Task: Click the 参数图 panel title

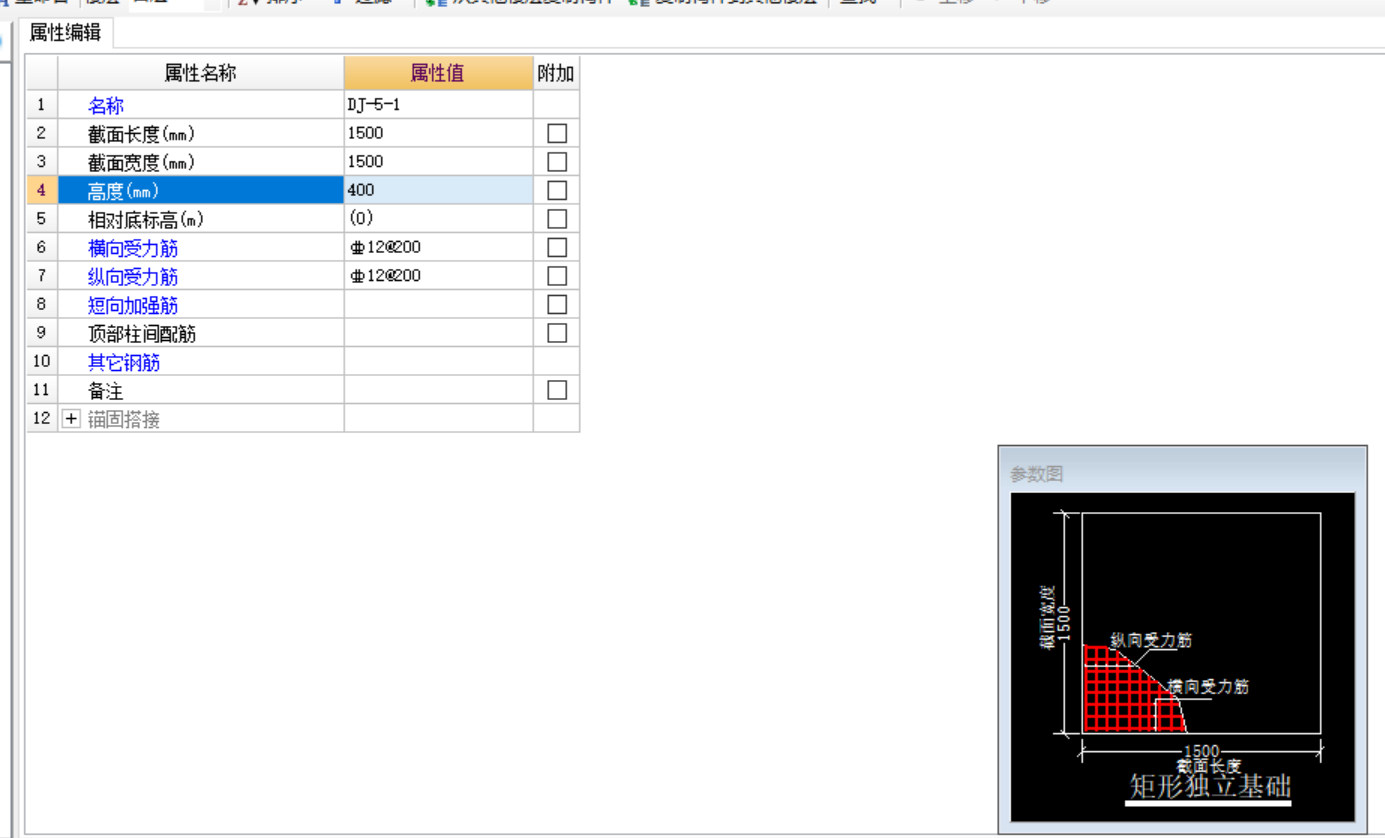Action: [1037, 474]
